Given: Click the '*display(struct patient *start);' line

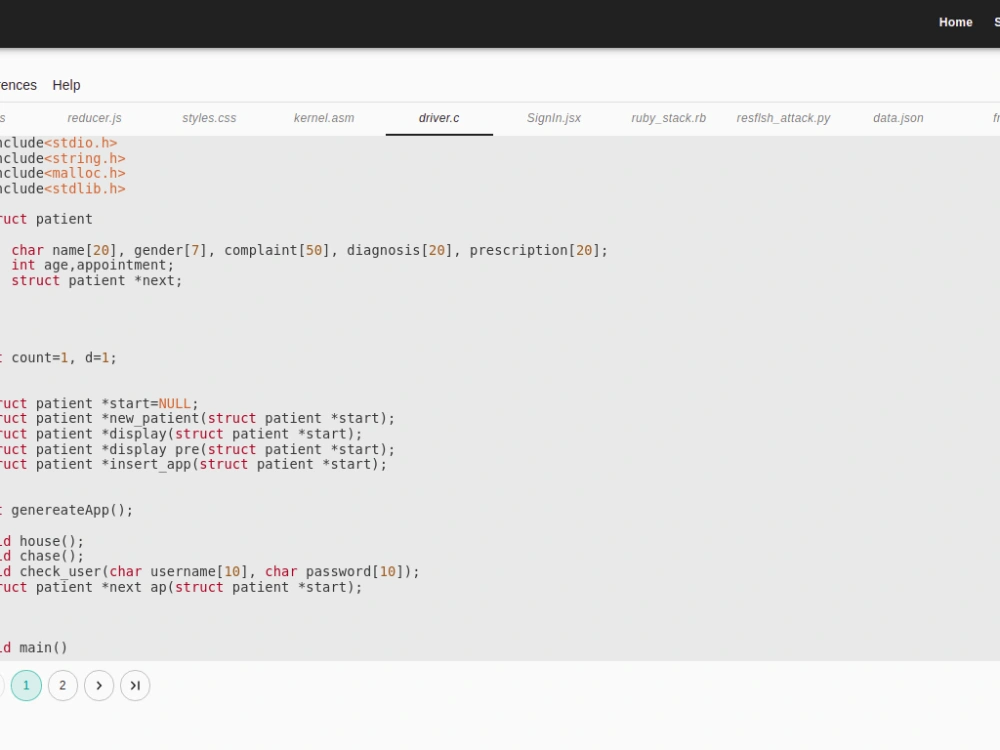Looking at the screenshot, I should (x=181, y=434).
